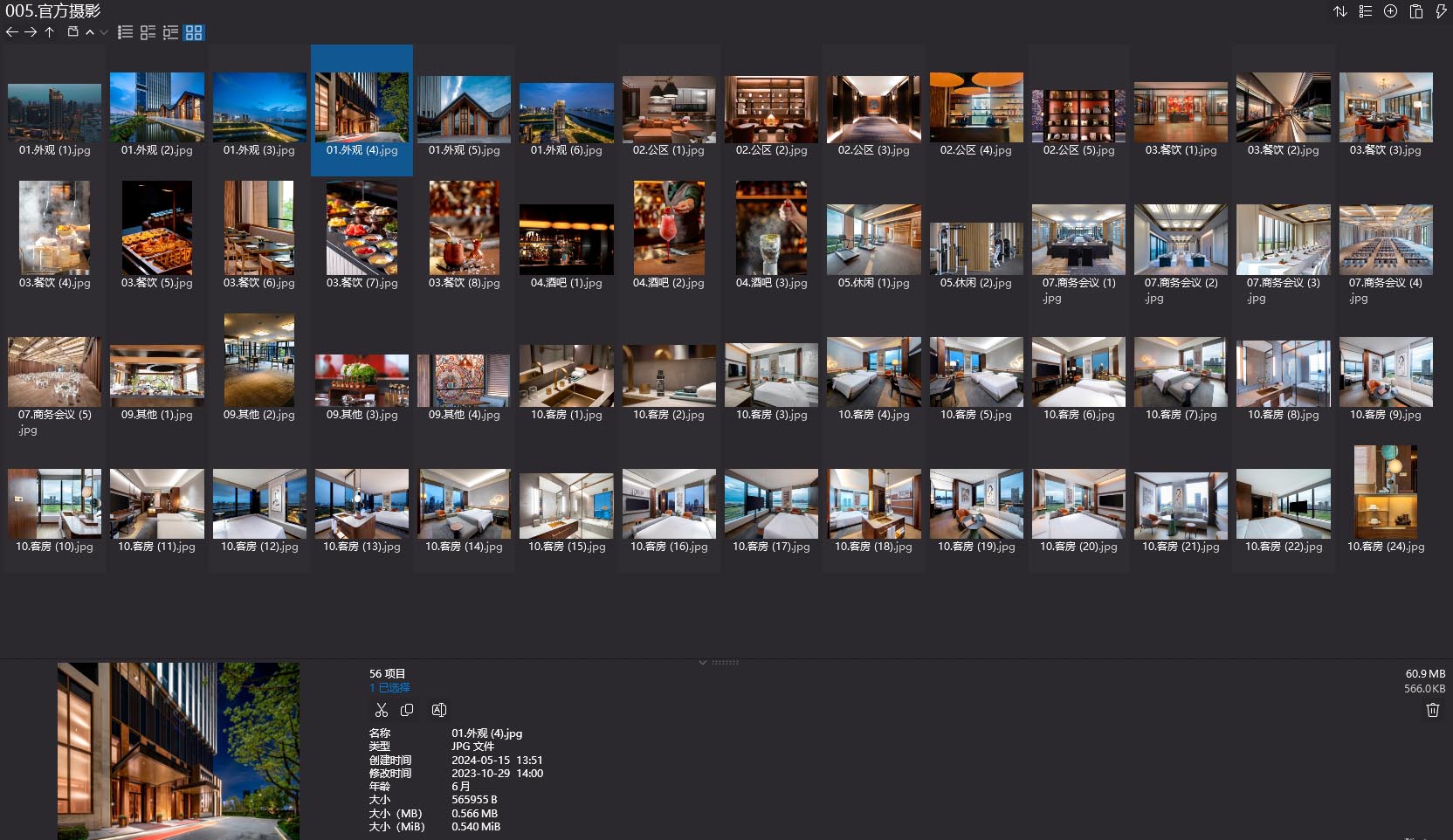Click the checklist selection options icon
Viewport: 1453px width, 840px height.
point(1366,11)
